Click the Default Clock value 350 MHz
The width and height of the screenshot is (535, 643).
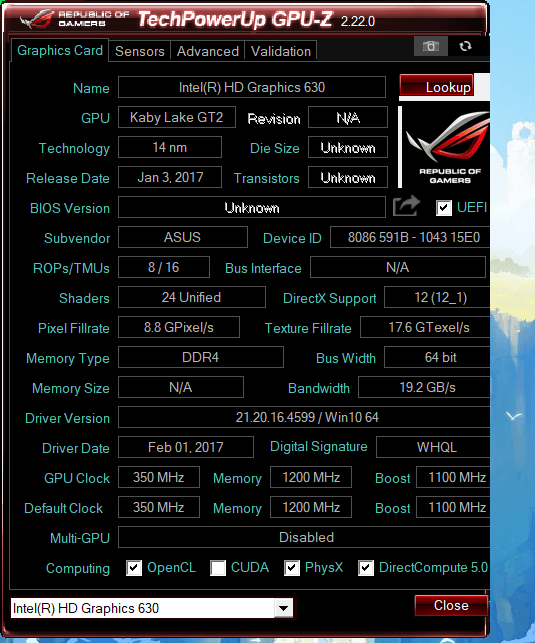[x=159, y=507]
